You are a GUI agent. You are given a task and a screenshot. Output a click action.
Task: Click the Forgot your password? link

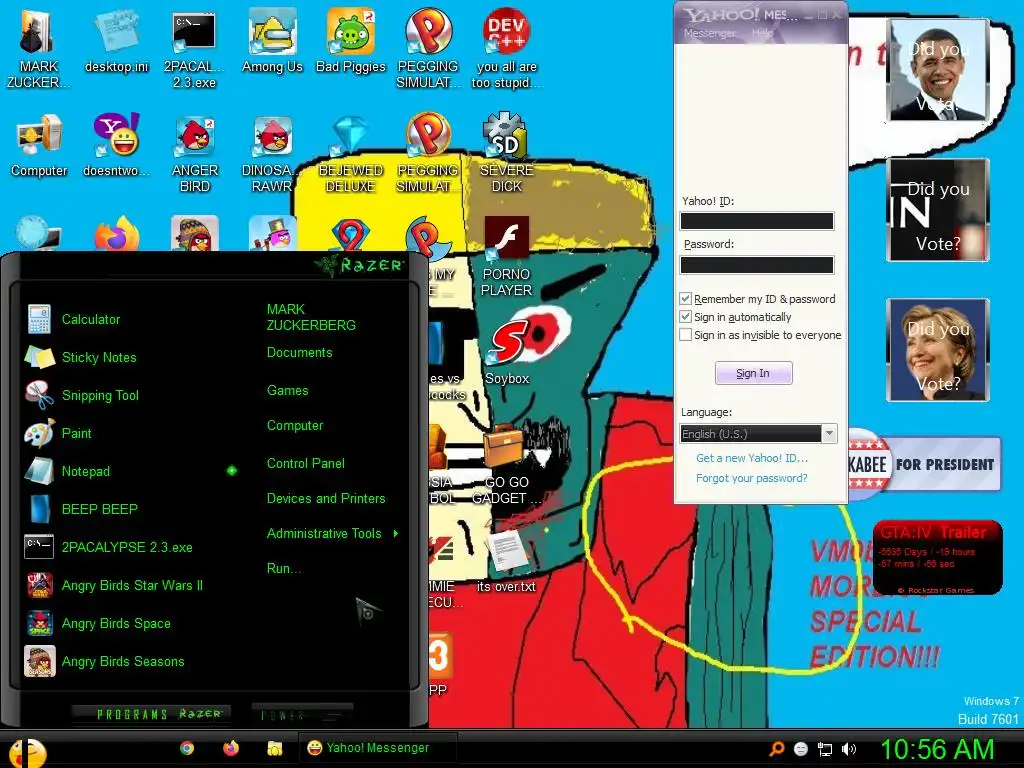pos(752,478)
